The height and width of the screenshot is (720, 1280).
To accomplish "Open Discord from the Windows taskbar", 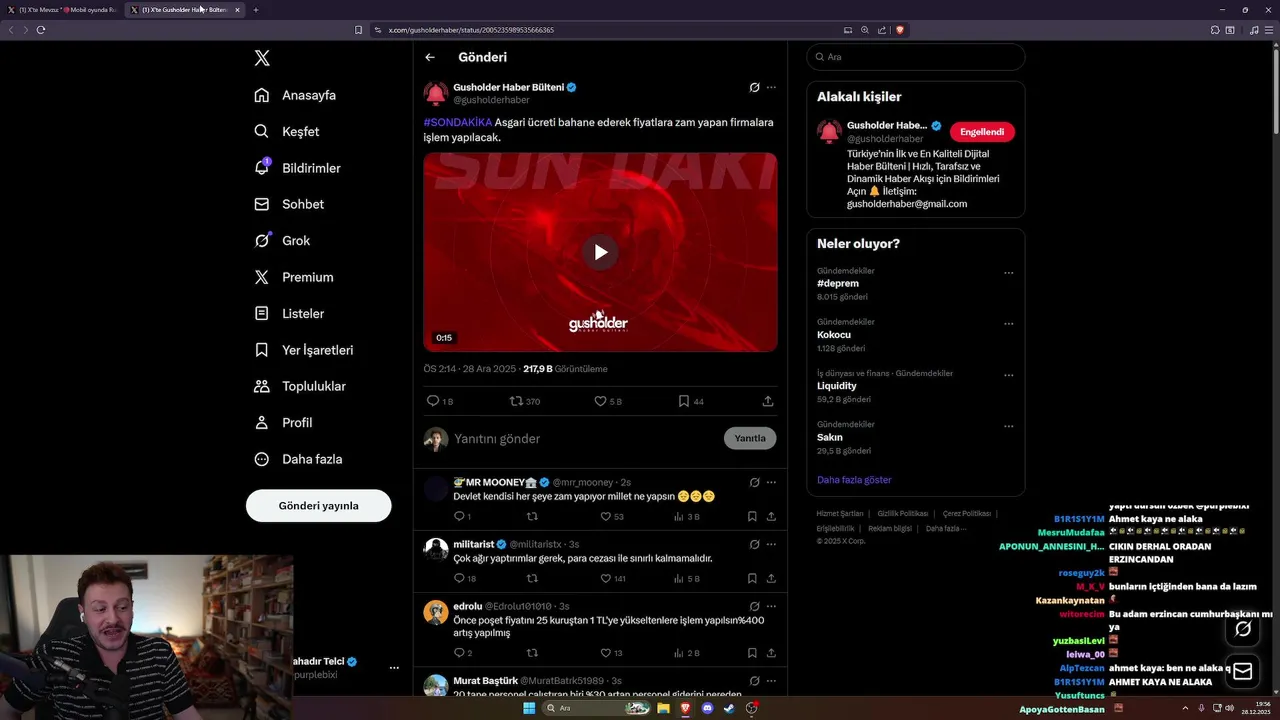I will point(707,708).
